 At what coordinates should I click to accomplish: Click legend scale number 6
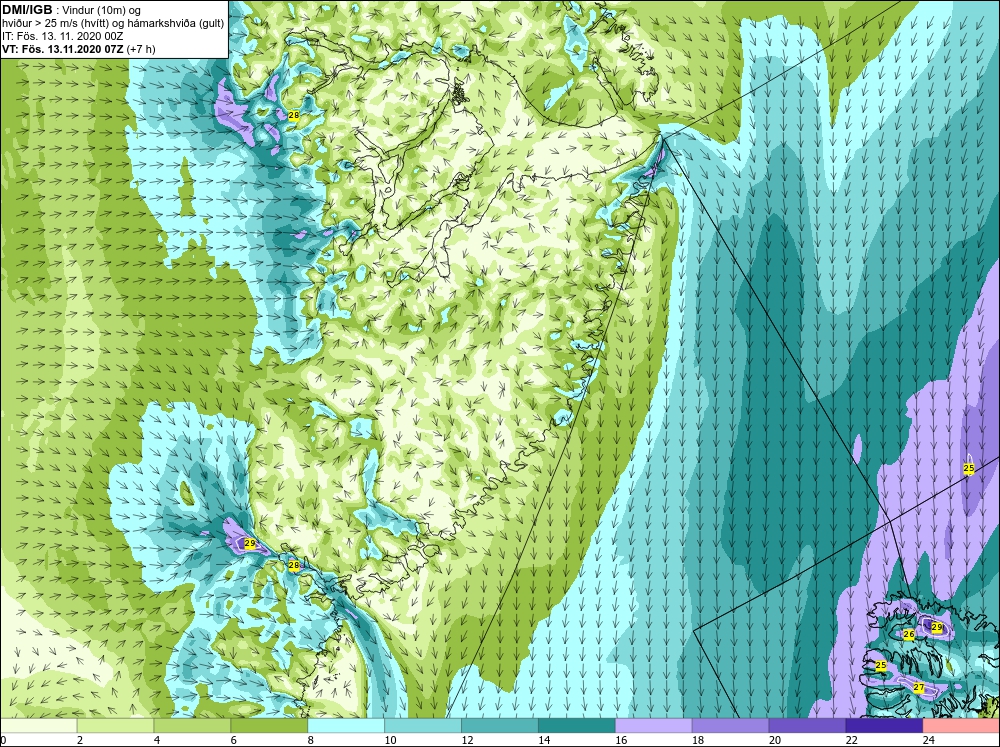pyautogui.click(x=234, y=740)
